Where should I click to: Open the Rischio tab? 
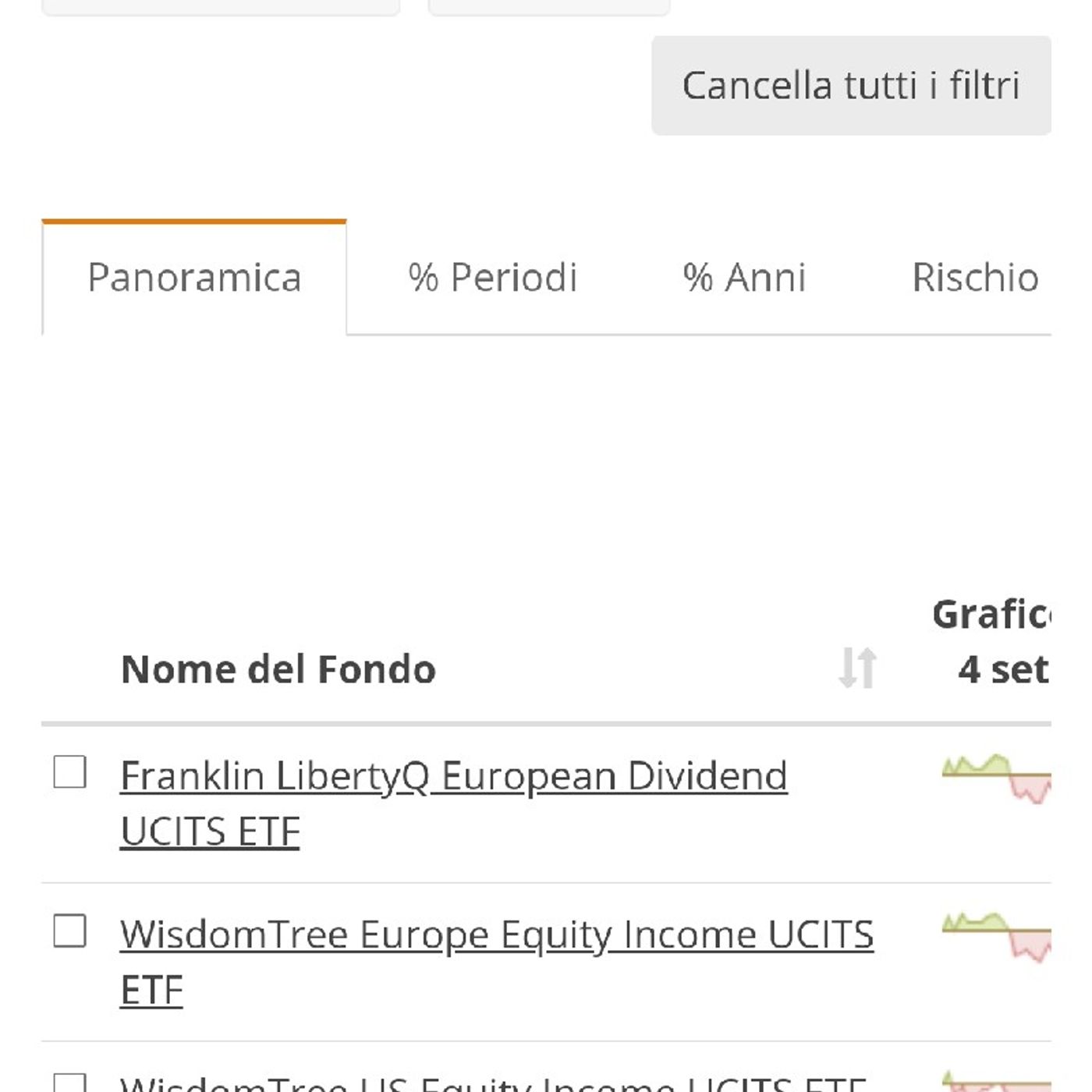tap(975, 278)
